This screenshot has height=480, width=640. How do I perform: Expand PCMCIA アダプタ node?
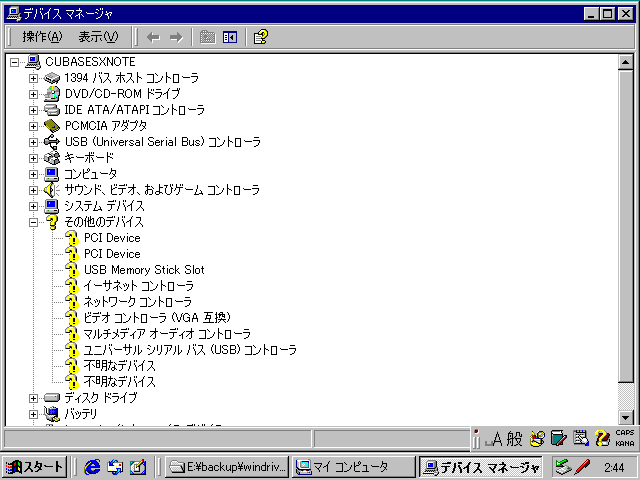(x=33, y=126)
